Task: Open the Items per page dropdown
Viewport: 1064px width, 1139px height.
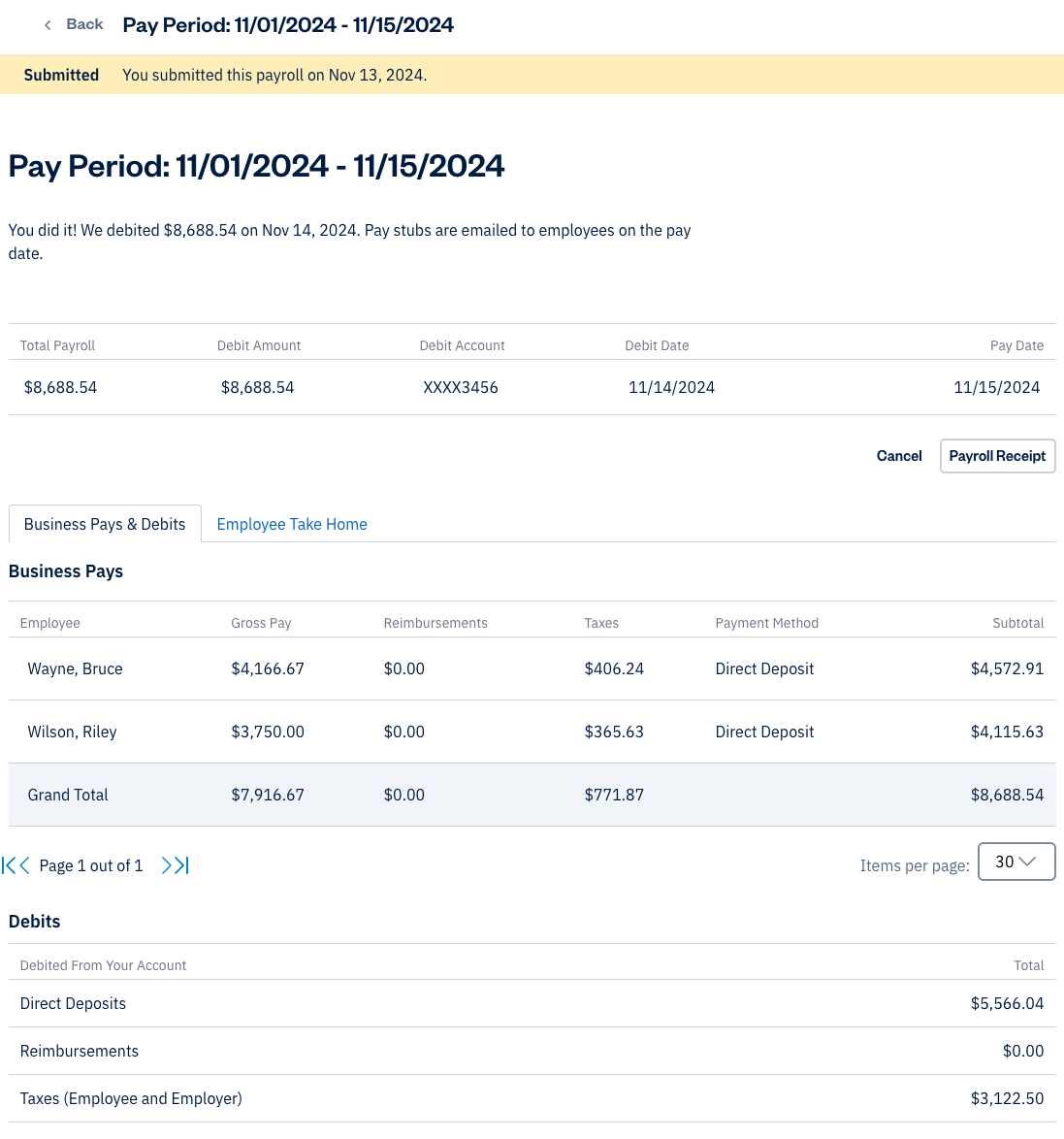Action: [x=1016, y=862]
